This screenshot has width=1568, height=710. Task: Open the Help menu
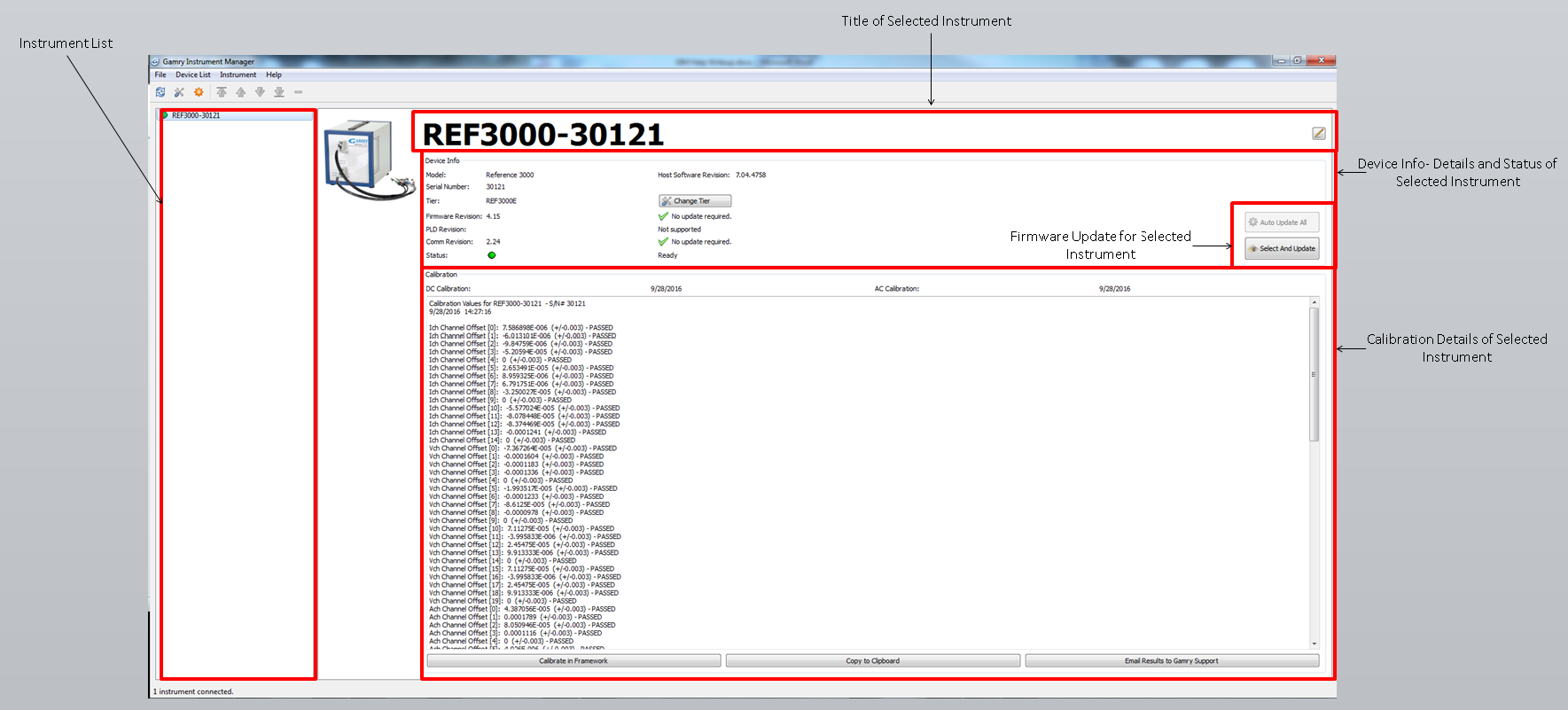click(x=274, y=75)
